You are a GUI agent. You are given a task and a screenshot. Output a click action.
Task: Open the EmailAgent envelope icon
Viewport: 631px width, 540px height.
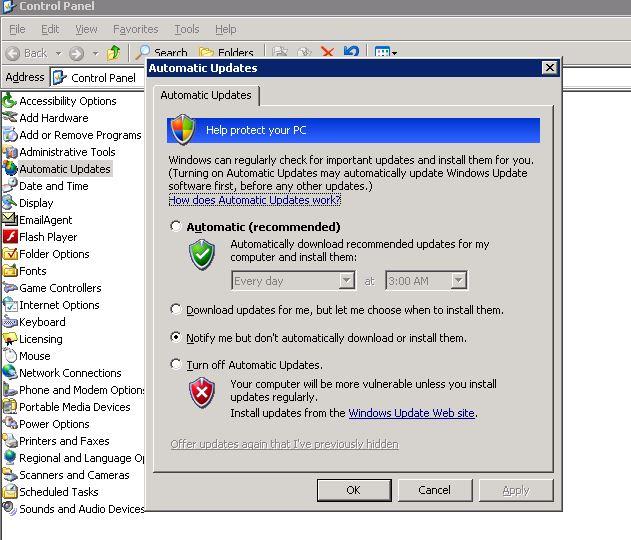point(9,219)
